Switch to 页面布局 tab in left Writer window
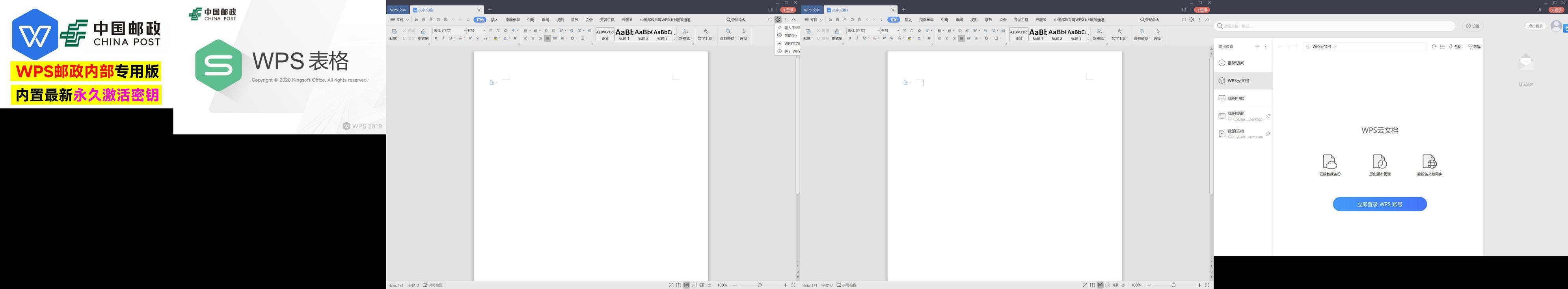This screenshot has height=289, width=1568. [512, 20]
